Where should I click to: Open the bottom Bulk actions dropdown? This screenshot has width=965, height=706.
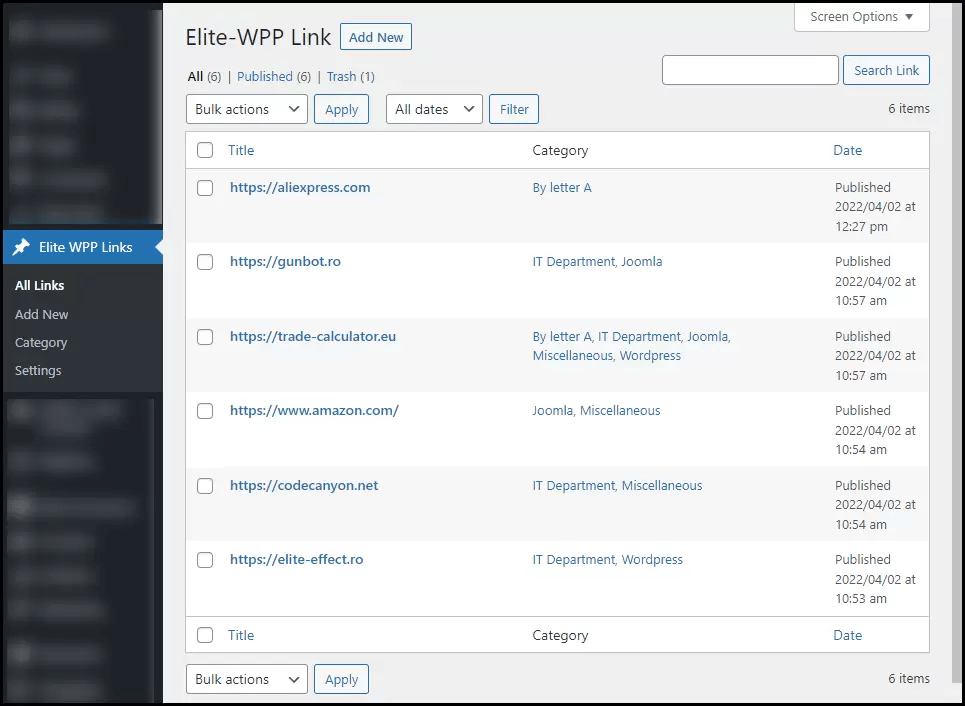(247, 679)
